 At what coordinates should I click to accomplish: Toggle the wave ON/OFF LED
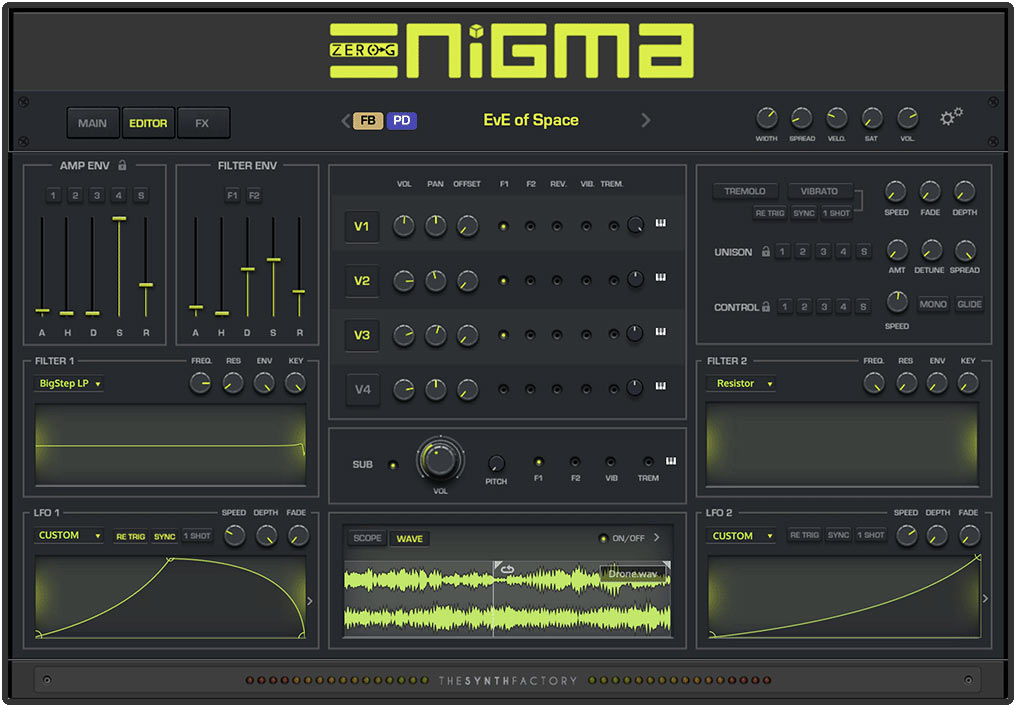click(x=603, y=538)
